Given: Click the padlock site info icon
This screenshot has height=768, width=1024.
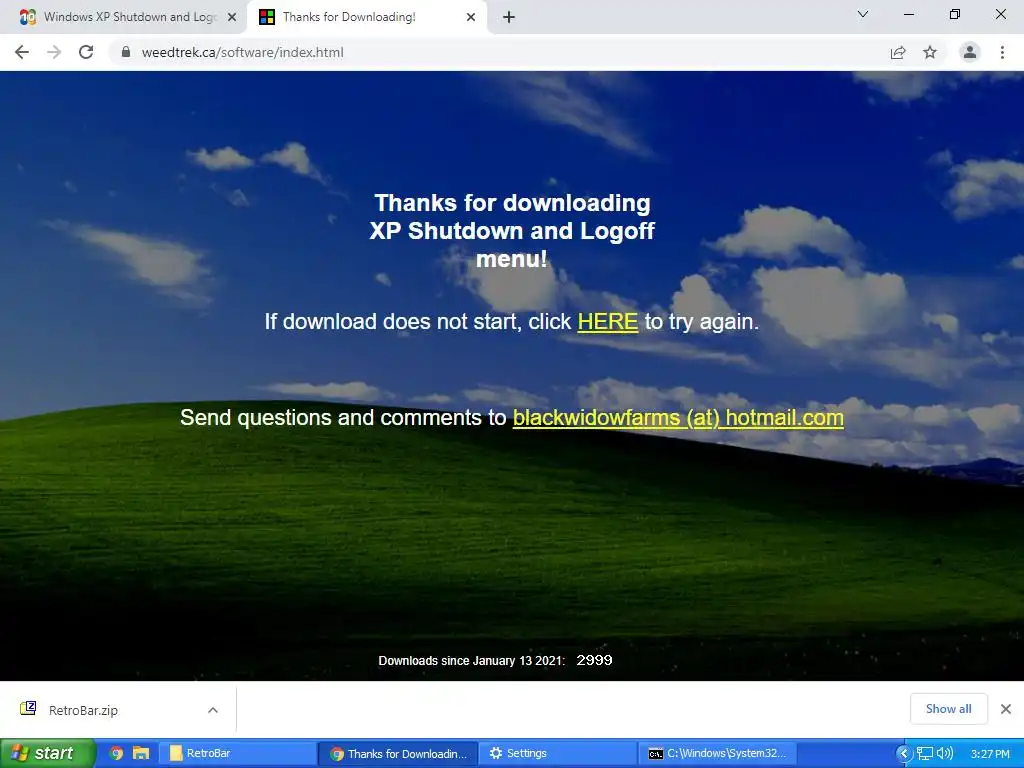Looking at the screenshot, I should pyautogui.click(x=126, y=52).
